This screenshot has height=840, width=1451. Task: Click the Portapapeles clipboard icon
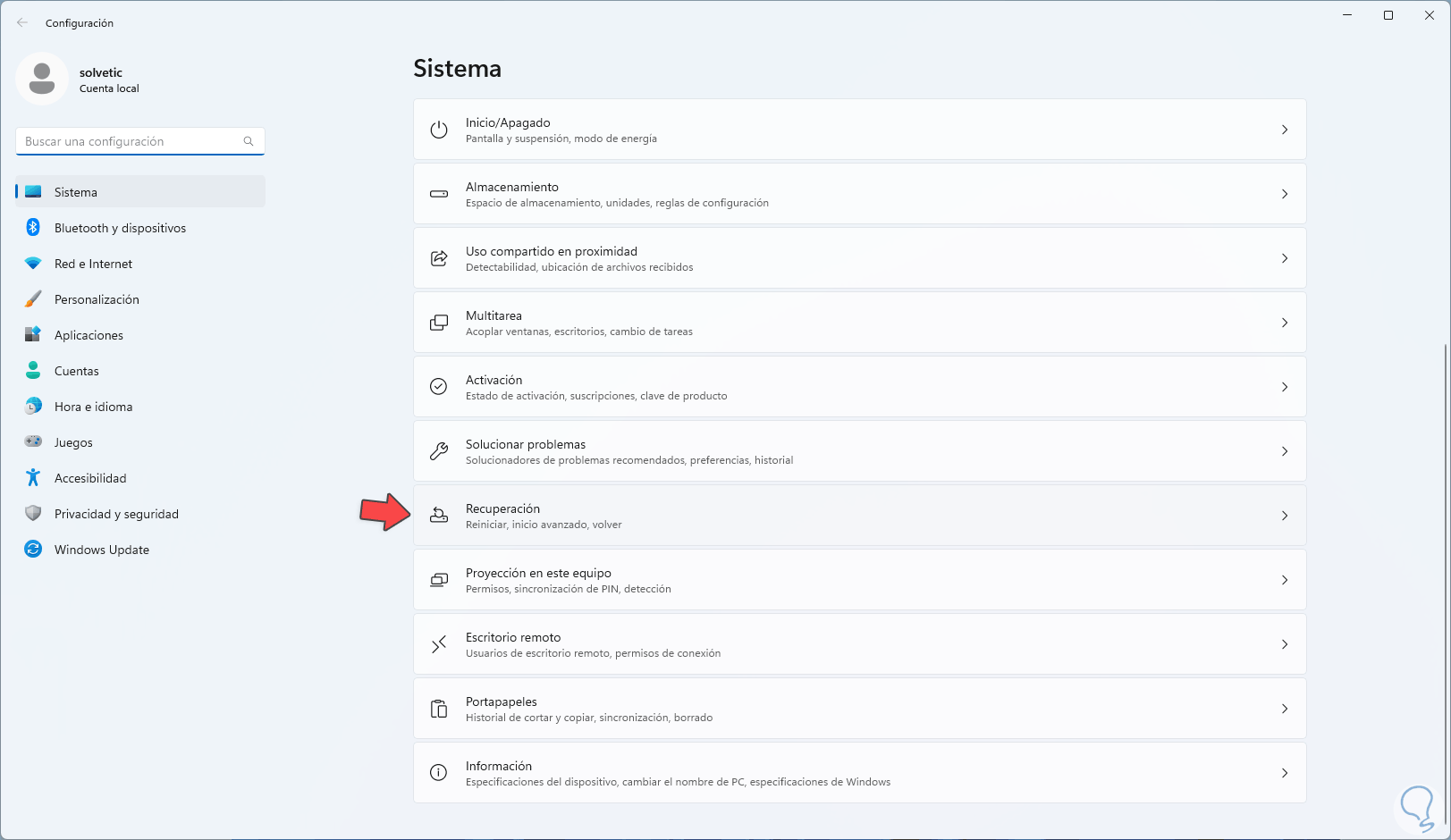point(439,709)
